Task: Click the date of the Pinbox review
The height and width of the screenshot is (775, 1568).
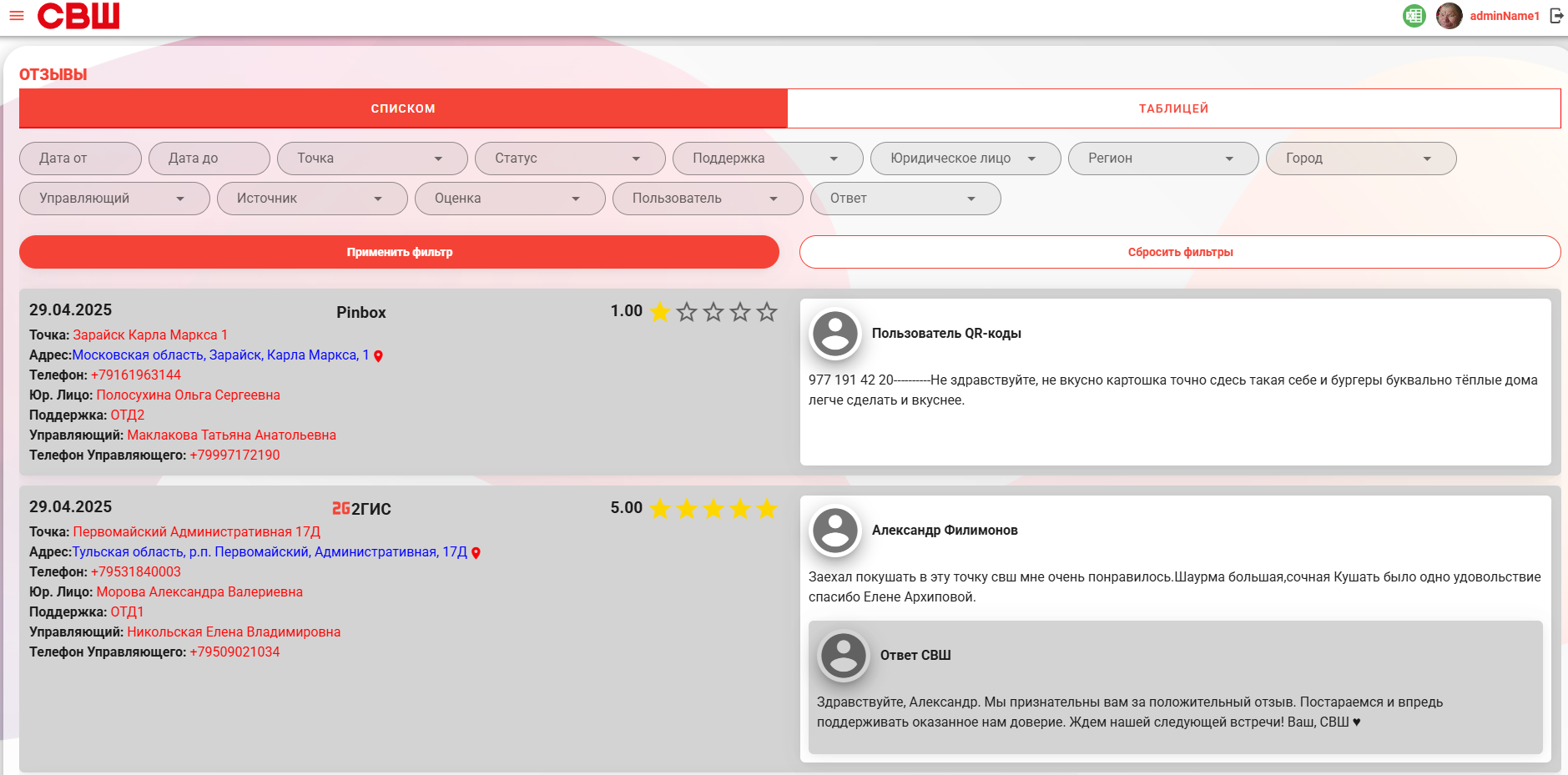Action: click(70, 310)
